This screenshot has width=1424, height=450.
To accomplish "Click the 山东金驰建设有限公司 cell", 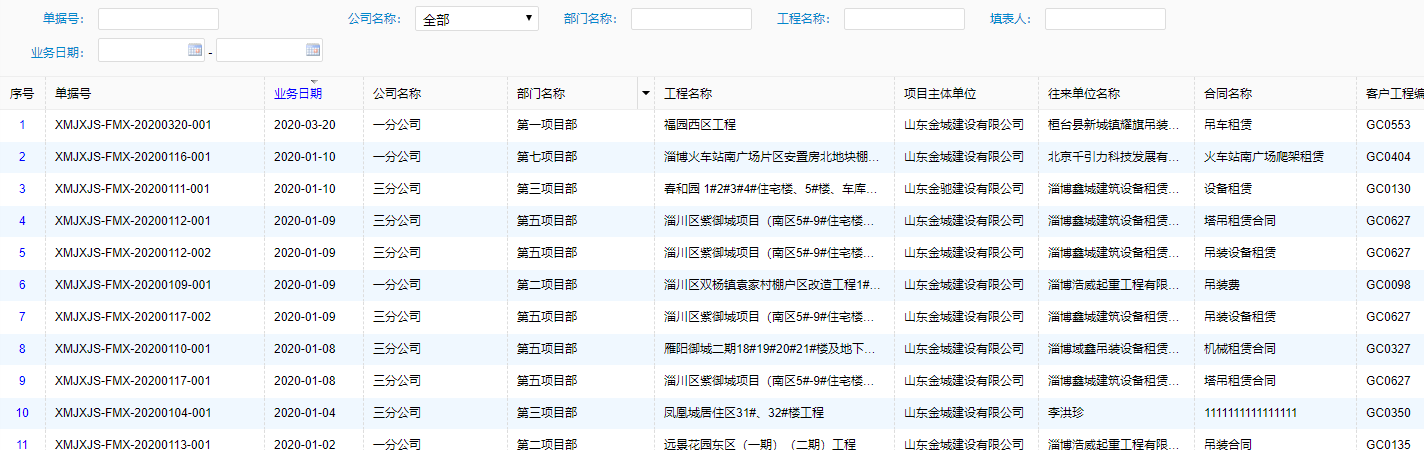I will [964, 189].
